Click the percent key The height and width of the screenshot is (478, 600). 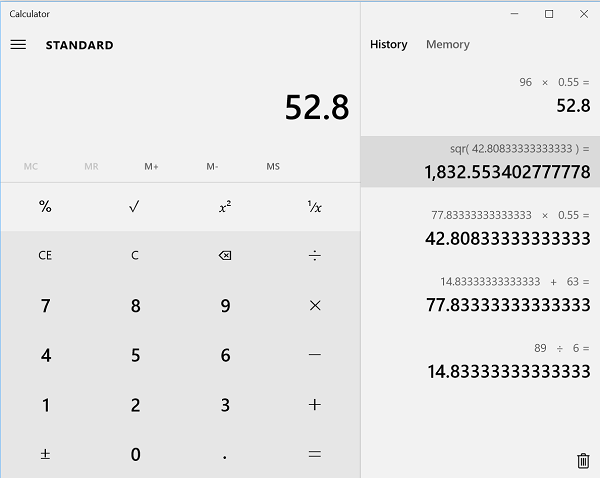(x=45, y=207)
